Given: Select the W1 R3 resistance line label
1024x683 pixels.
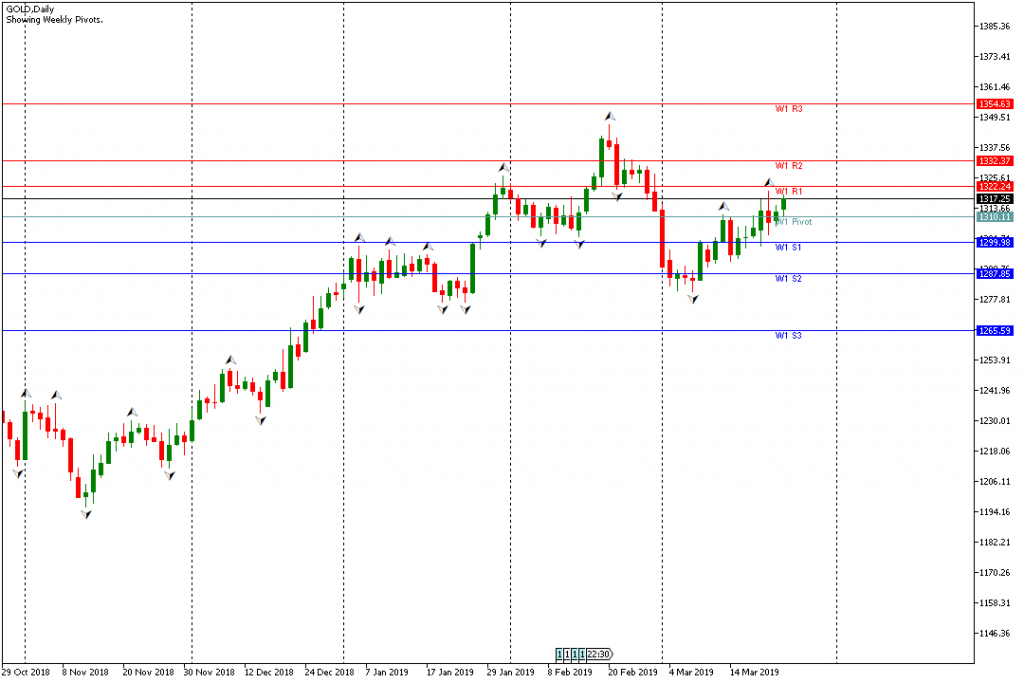Looking at the screenshot, I should pos(789,109).
